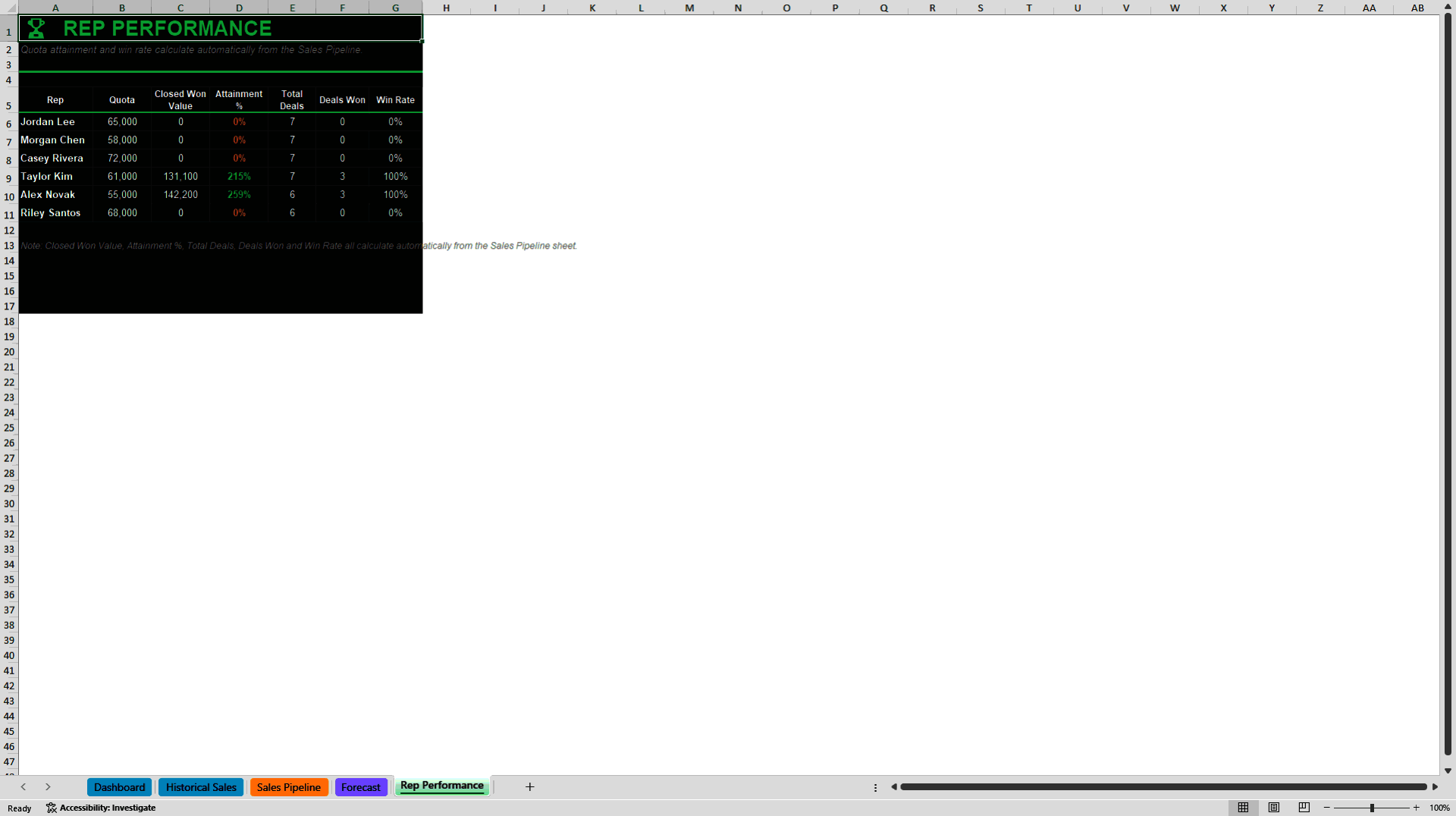This screenshot has height=816, width=1456.
Task: Select Riley Santos's 68,000 quota
Action: 122,212
